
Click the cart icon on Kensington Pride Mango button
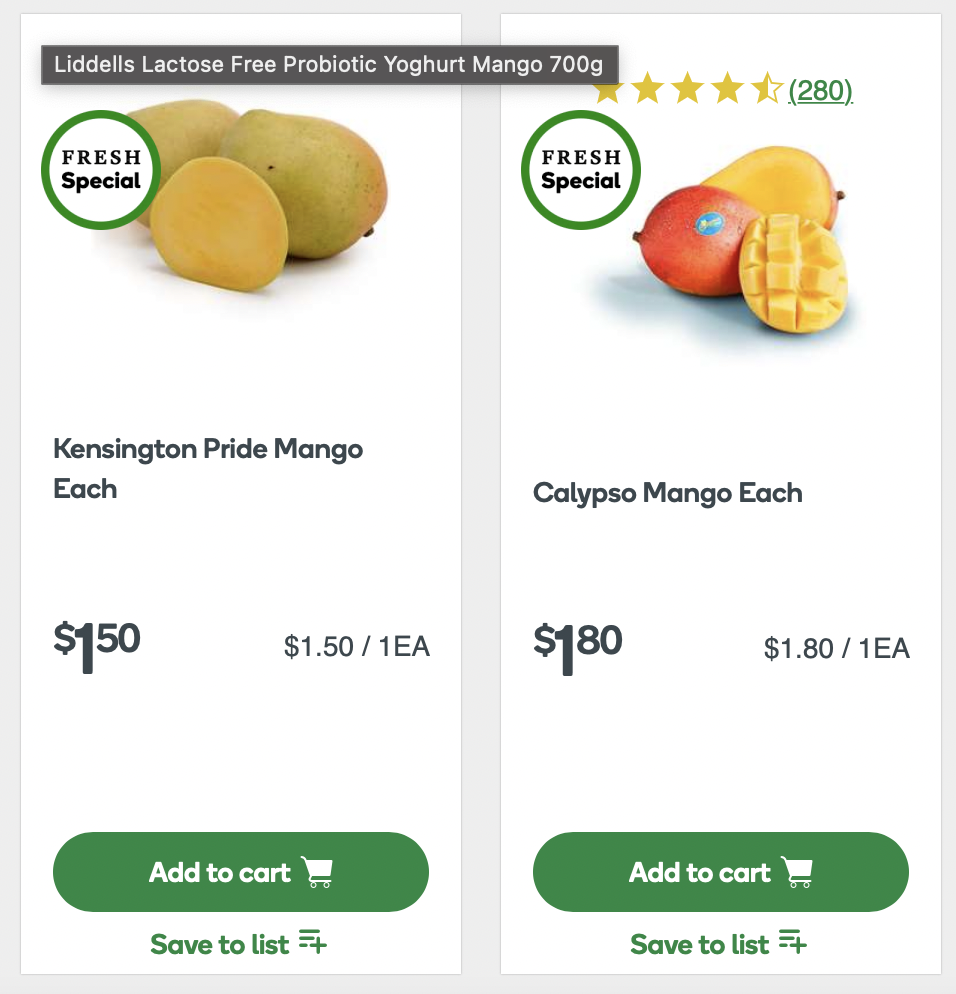[317, 872]
